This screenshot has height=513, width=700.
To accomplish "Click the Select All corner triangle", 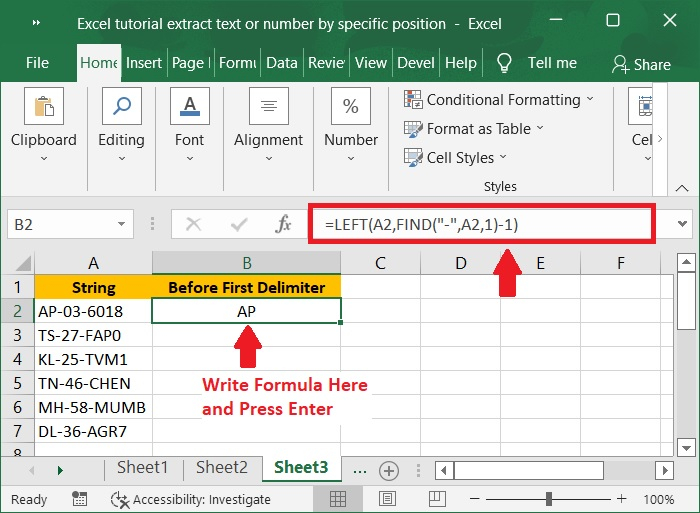I will pos(23,263).
